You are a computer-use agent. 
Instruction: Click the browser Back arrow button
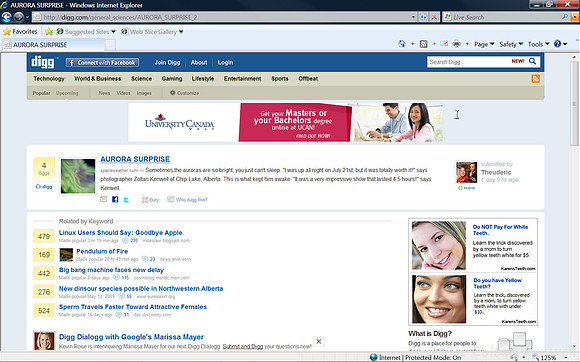coord(6,17)
